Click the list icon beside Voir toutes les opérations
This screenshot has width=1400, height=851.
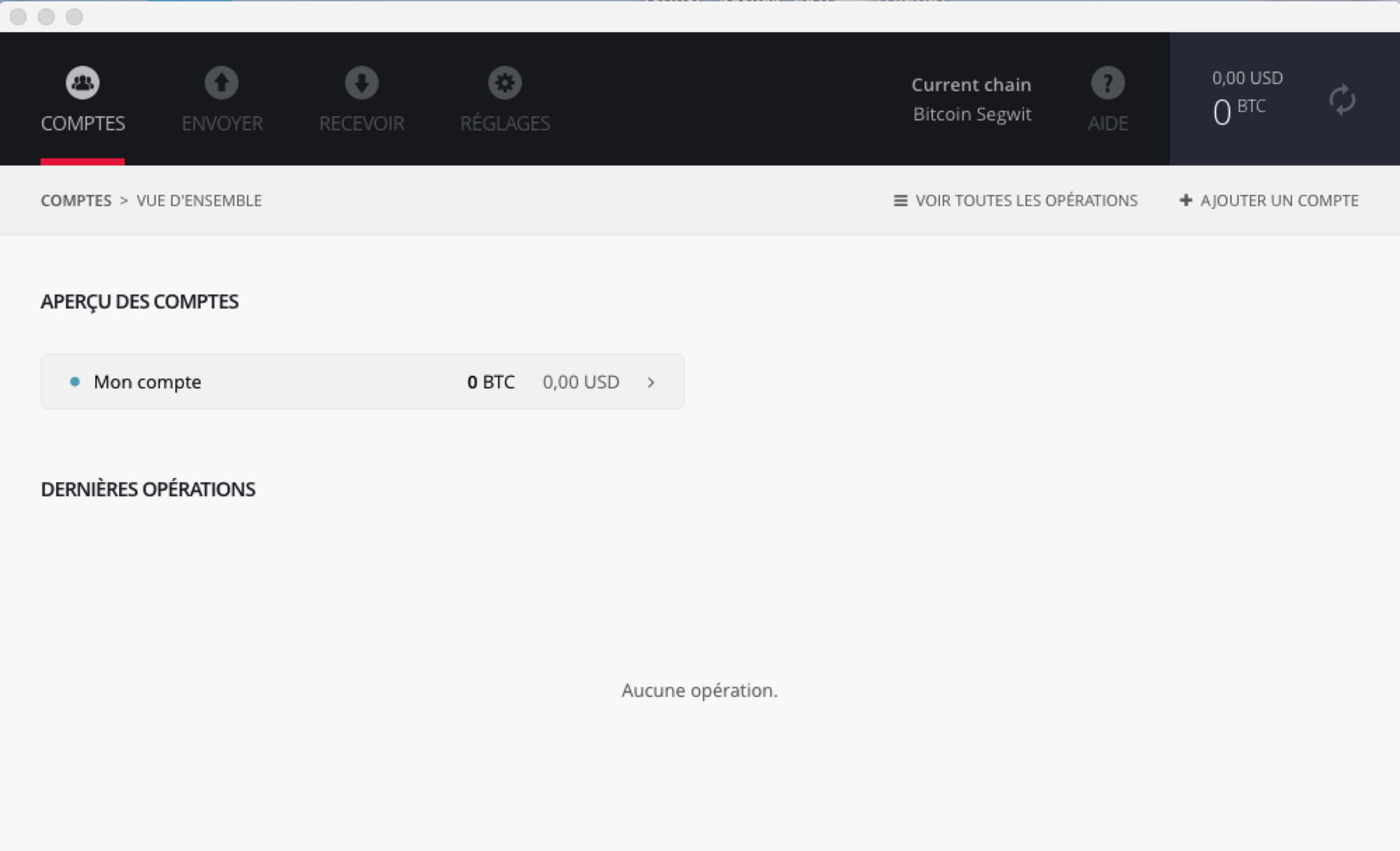[x=901, y=201]
